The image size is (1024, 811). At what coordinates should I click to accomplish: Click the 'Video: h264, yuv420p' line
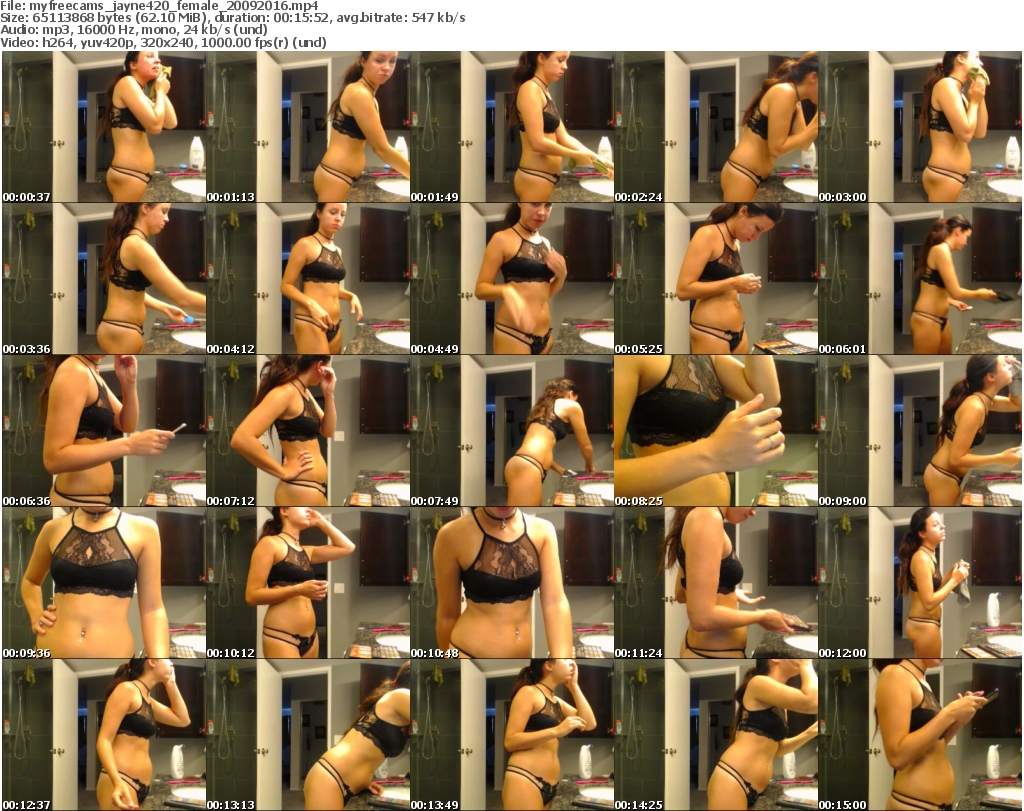[163, 42]
